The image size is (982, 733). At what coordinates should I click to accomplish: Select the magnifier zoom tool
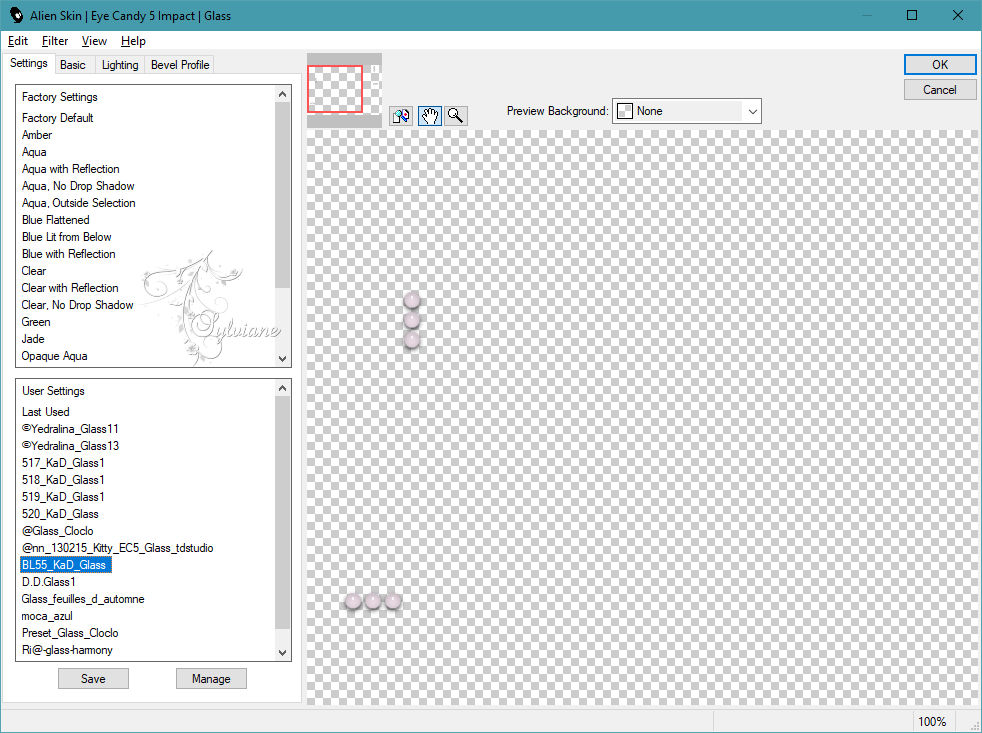tap(456, 115)
